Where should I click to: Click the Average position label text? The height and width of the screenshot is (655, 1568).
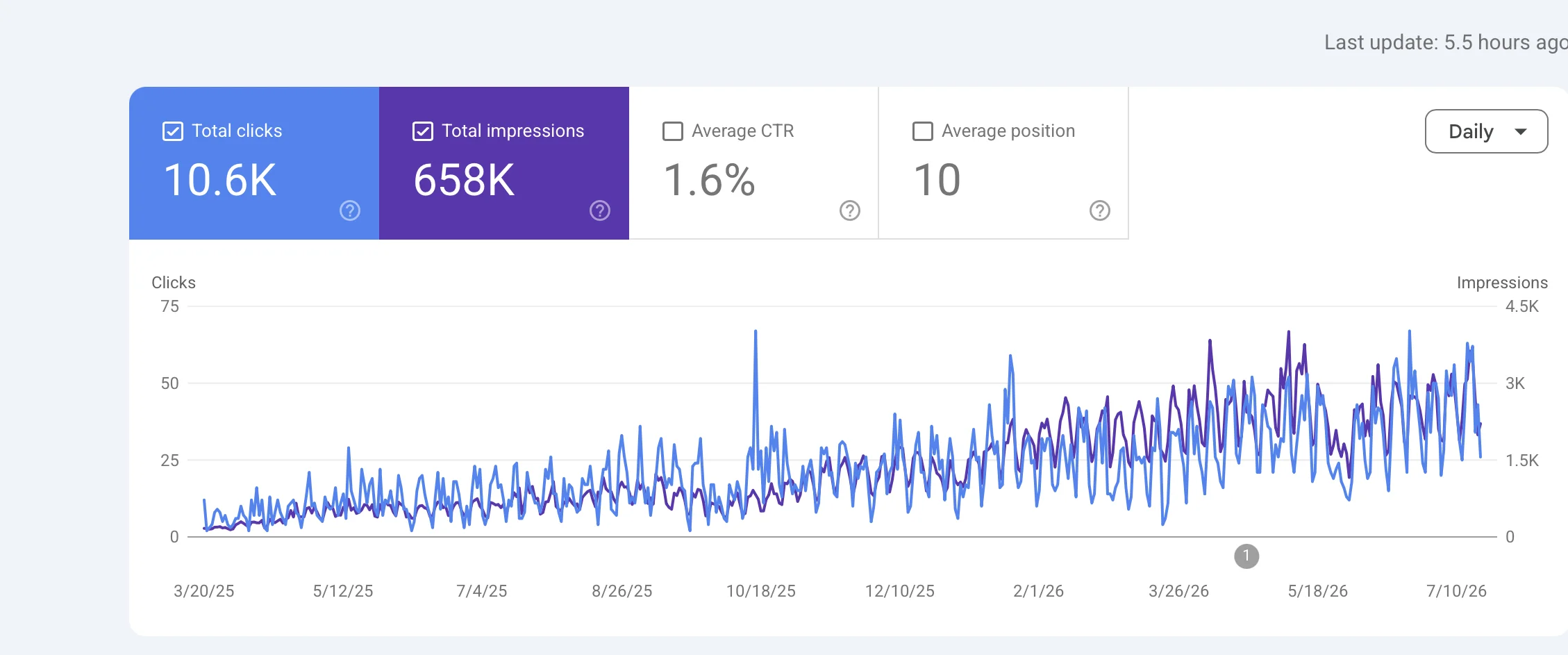click(1008, 131)
